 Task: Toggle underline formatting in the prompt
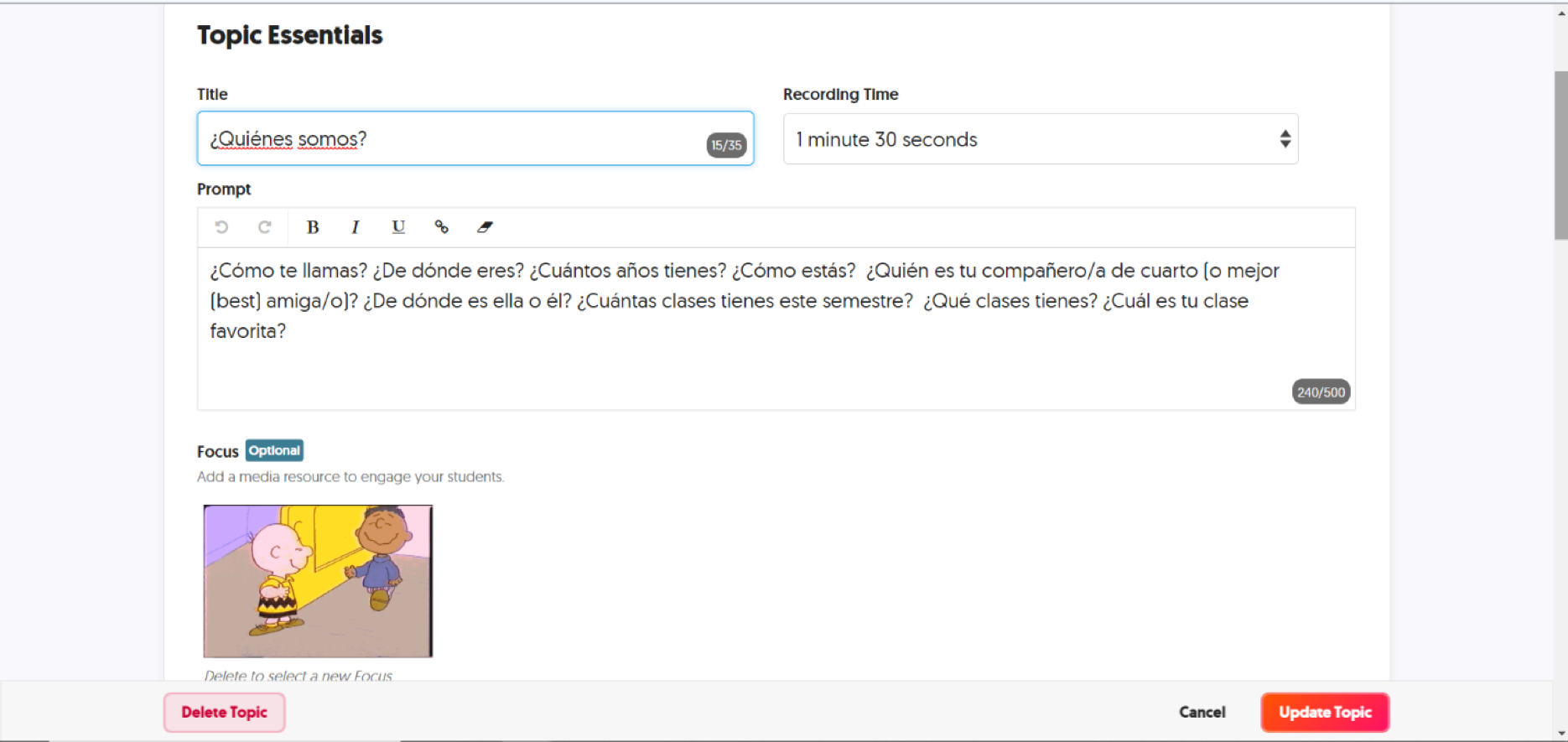[398, 227]
